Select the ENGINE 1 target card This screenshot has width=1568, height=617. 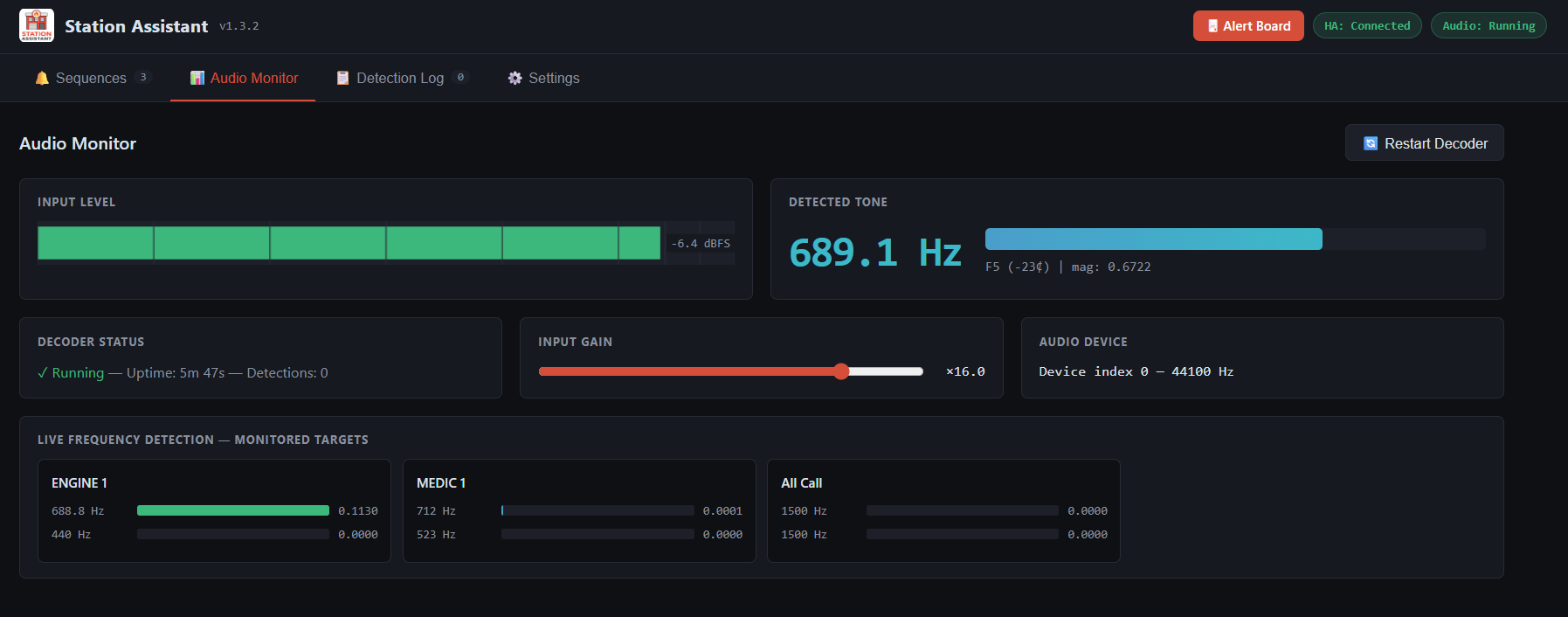pyautogui.click(x=214, y=510)
